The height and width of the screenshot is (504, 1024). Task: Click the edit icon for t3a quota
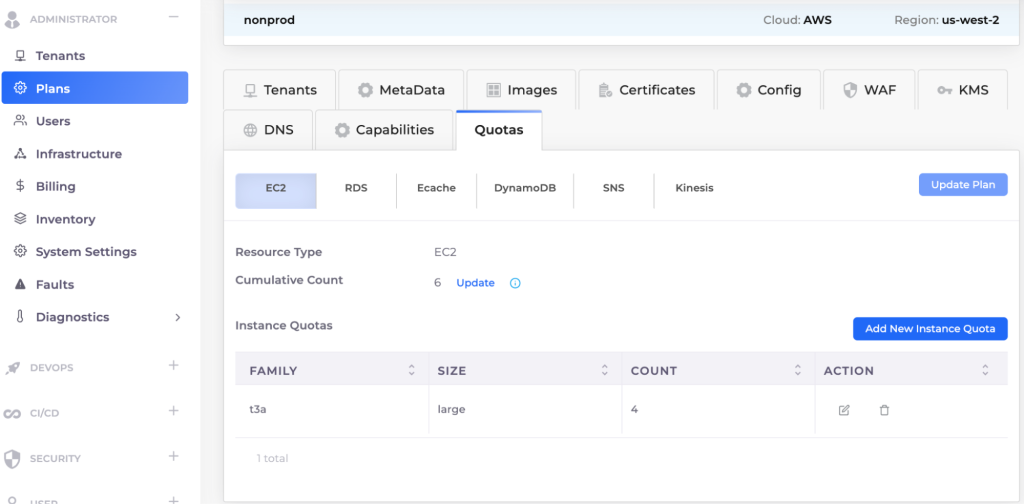[x=844, y=410]
